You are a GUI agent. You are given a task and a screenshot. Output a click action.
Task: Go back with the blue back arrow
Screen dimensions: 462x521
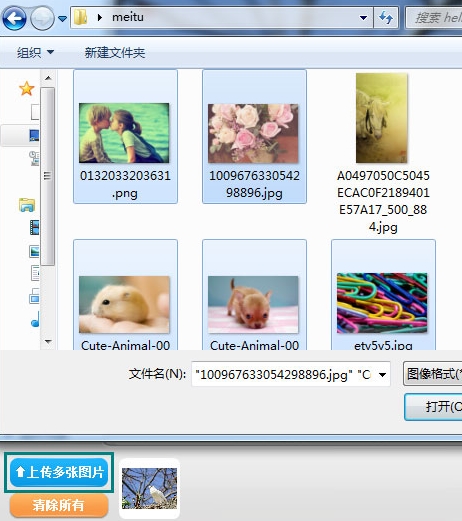(x=14, y=18)
